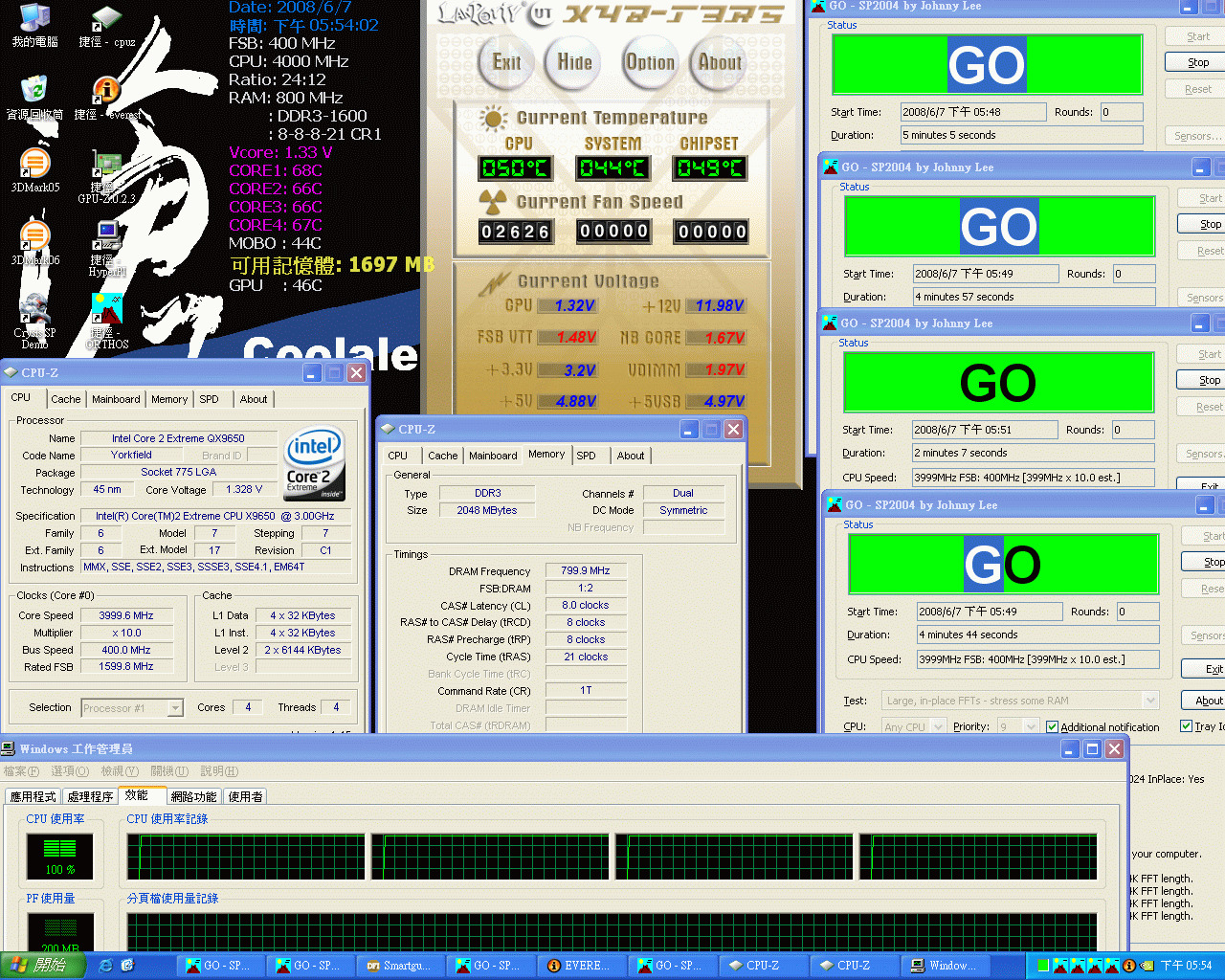Screen dimensions: 1225x980
Task: Click the CPU 100% usage meter
Action: [59, 857]
